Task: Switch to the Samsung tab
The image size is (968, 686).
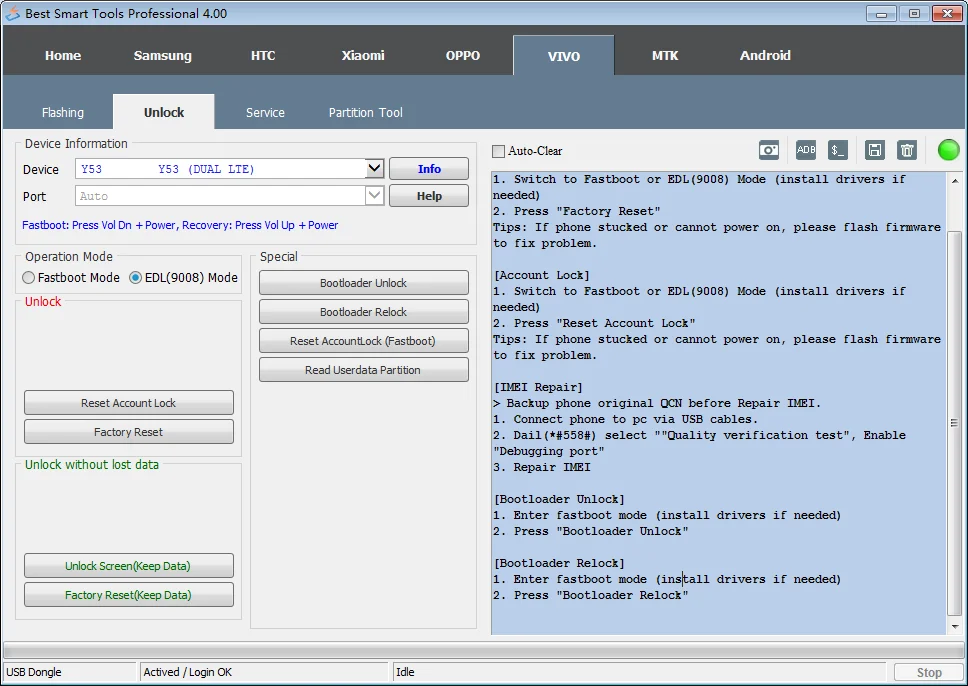Action: [162, 56]
